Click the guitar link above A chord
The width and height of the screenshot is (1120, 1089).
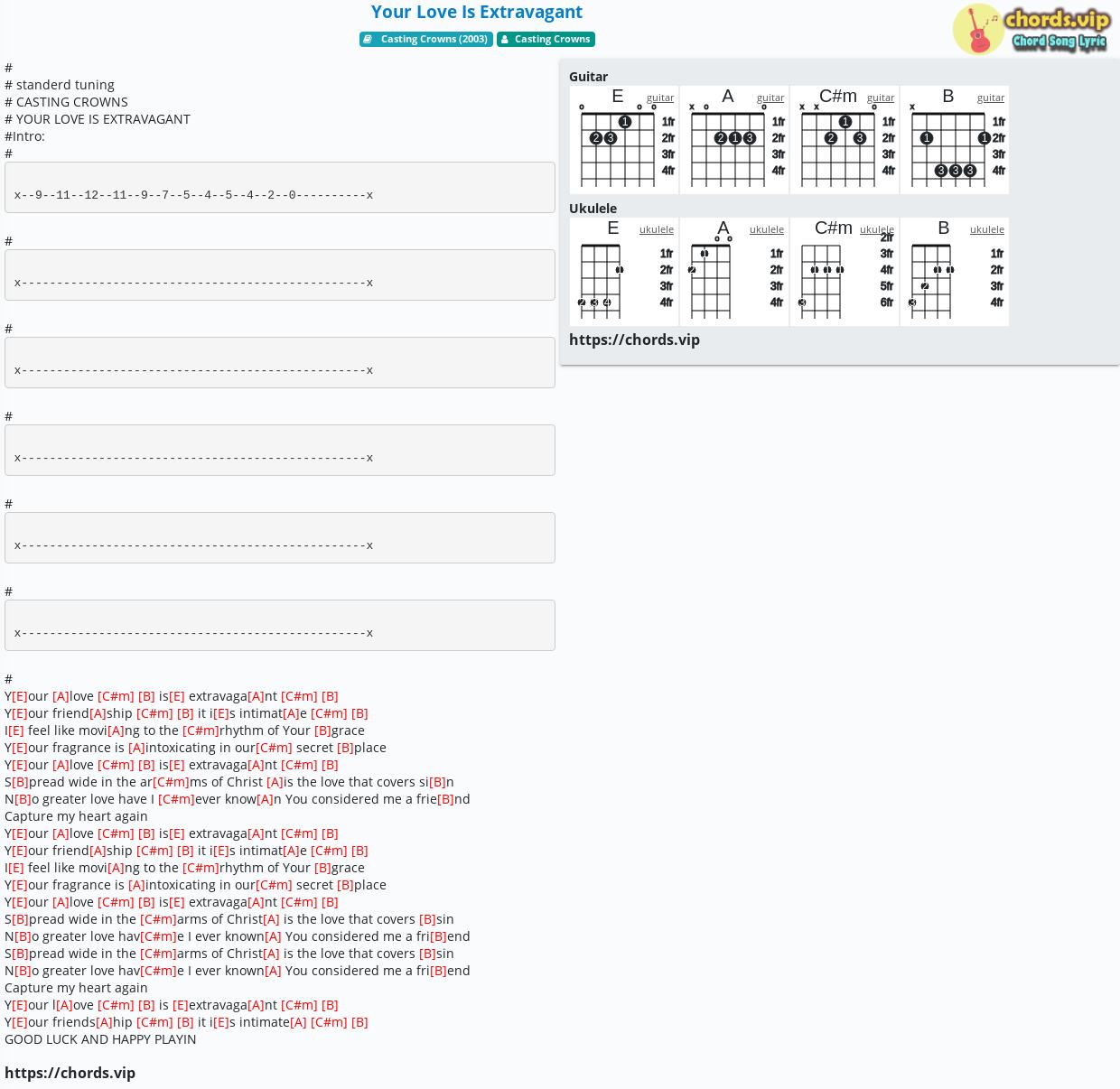coord(770,98)
